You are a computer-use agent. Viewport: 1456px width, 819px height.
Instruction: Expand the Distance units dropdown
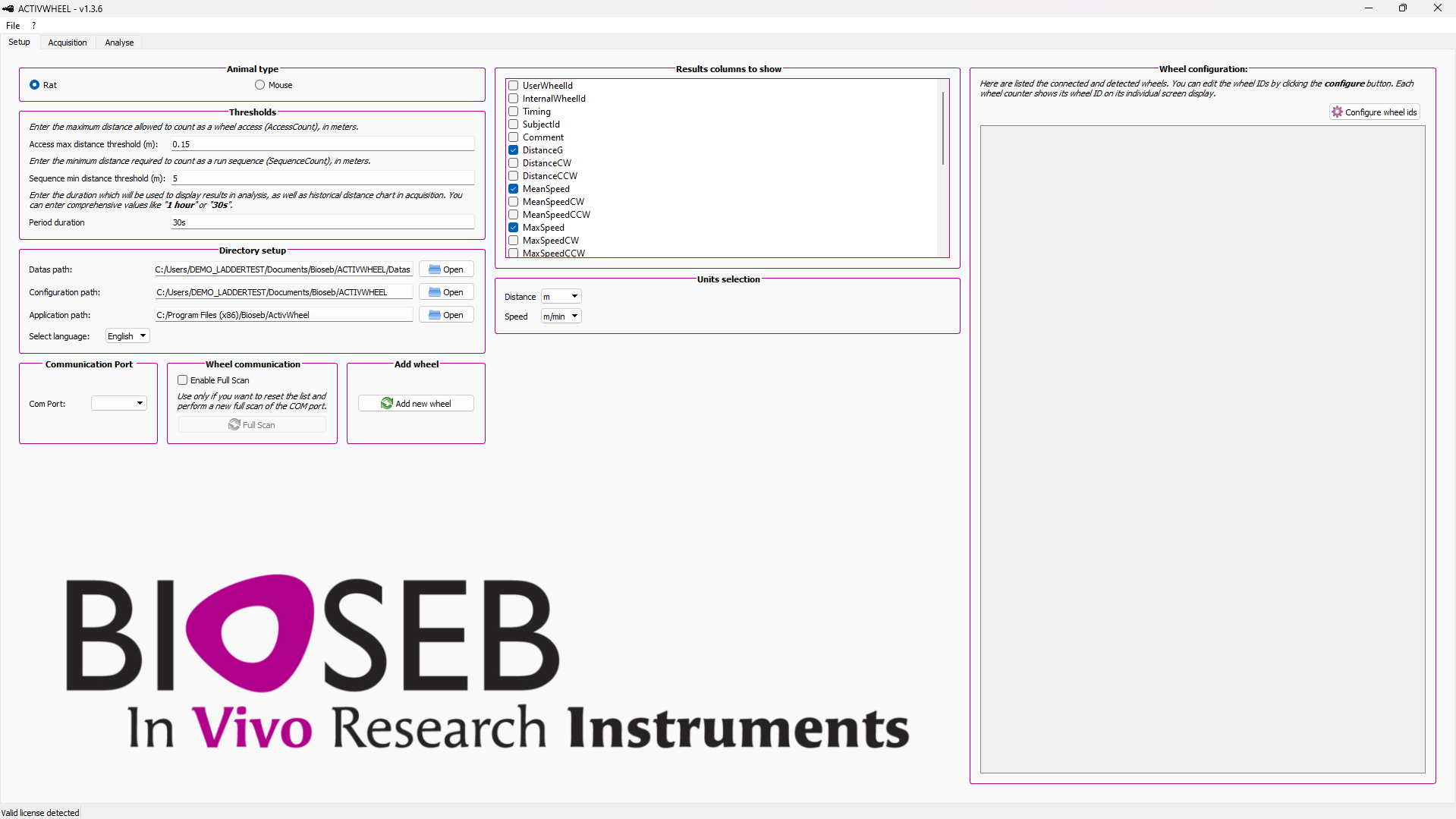tap(561, 297)
